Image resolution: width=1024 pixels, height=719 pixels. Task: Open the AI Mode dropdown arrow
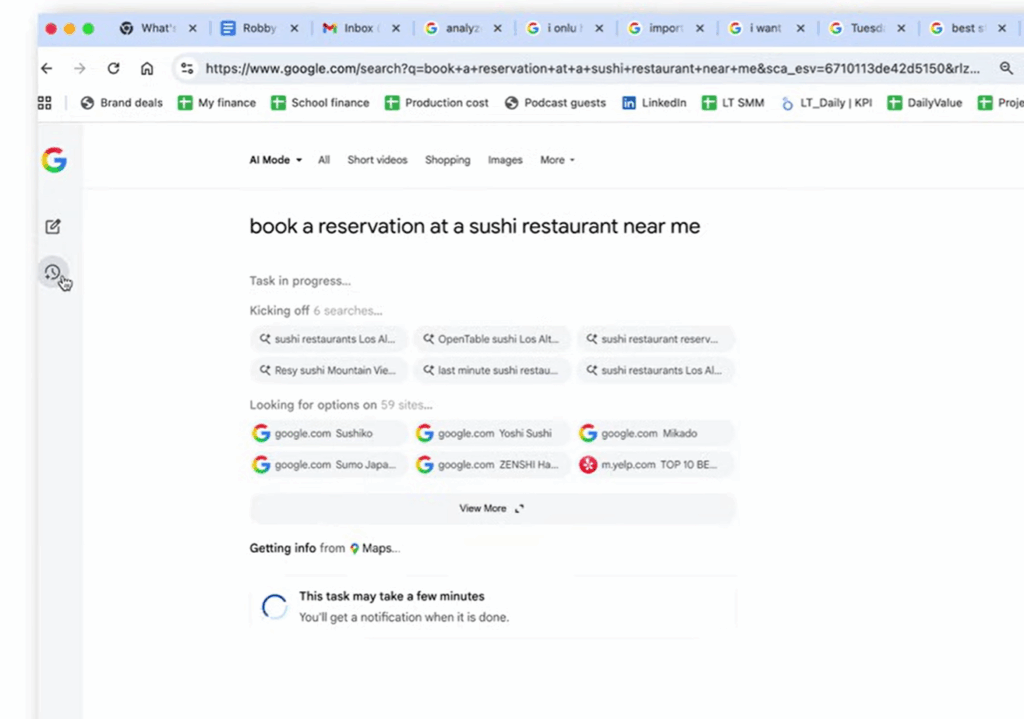click(x=297, y=159)
